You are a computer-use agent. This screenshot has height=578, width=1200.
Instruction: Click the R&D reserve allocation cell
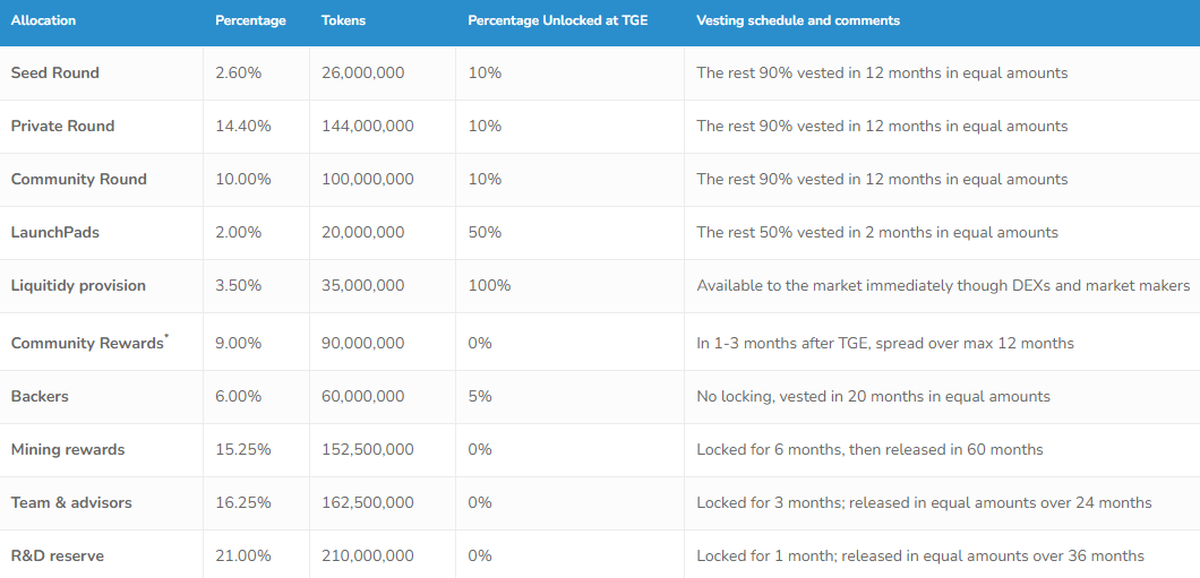(57, 555)
